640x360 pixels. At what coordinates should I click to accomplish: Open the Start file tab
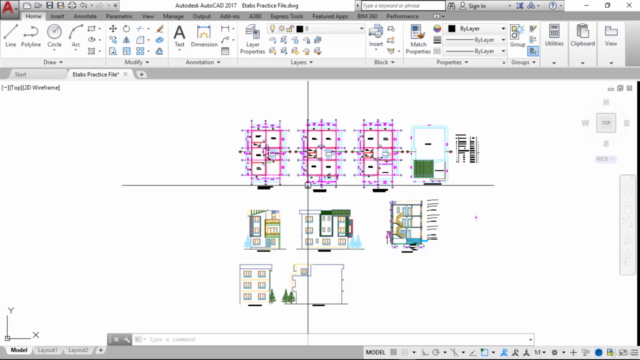click(x=20, y=74)
